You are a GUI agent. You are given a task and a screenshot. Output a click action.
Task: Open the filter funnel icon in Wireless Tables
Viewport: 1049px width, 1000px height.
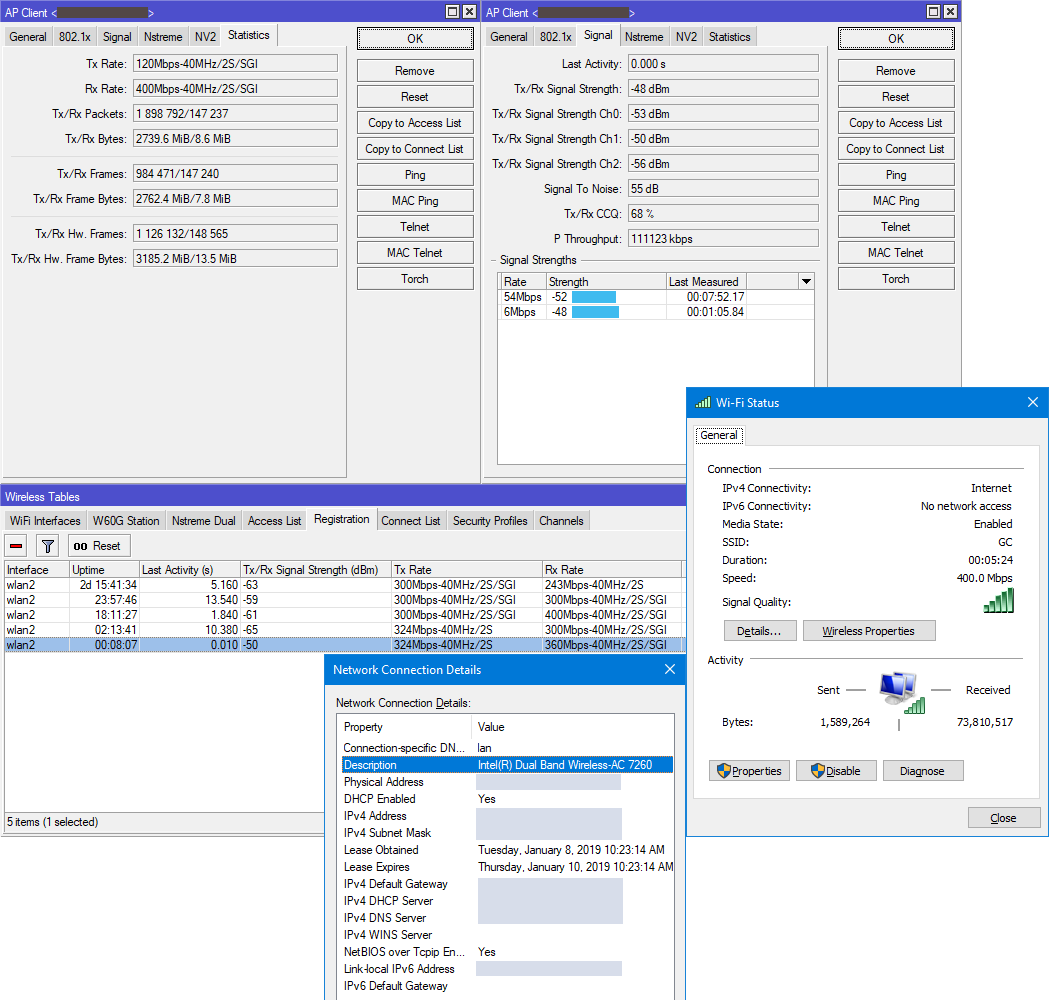pos(47,546)
